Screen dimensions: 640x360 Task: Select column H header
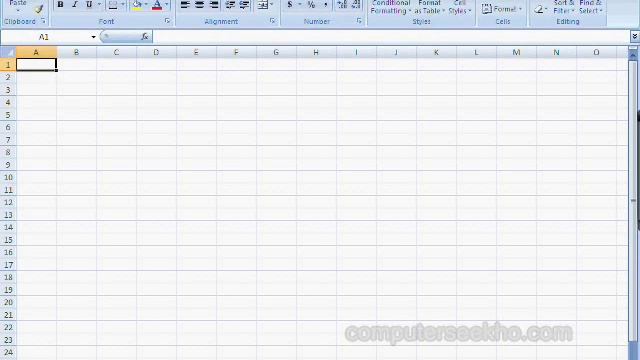(316, 52)
